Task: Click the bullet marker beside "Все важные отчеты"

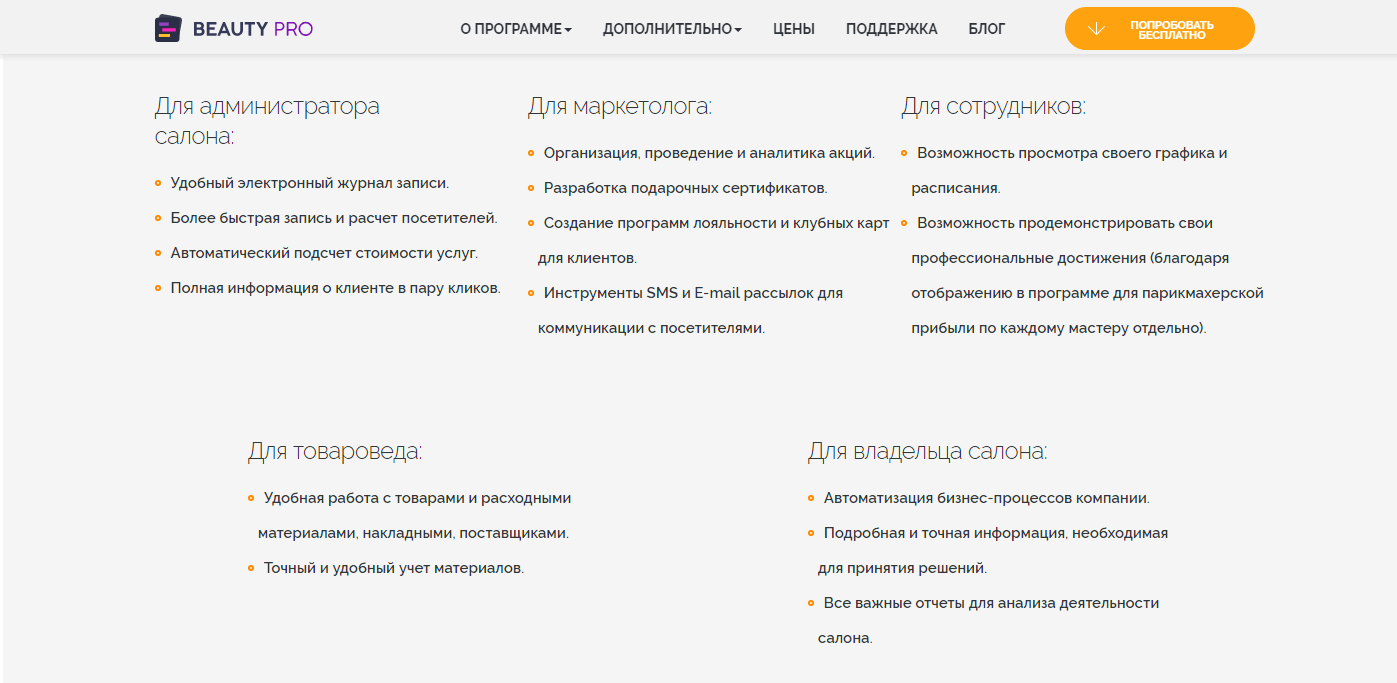Action: (811, 603)
